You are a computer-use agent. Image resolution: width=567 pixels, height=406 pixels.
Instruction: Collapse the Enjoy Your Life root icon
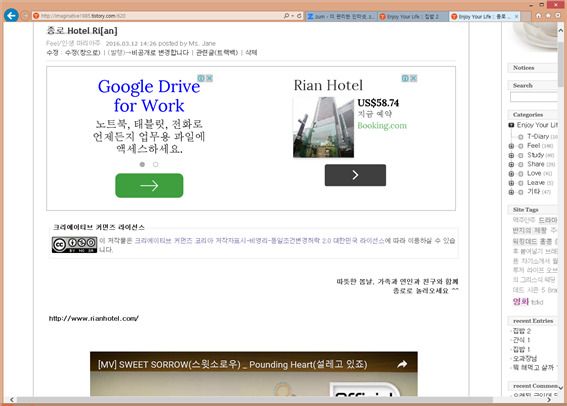click(x=511, y=125)
